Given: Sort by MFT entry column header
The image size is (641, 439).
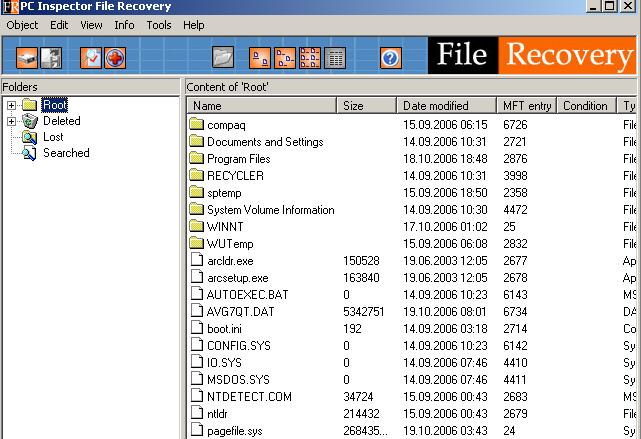Looking at the screenshot, I should pyautogui.click(x=527, y=106).
